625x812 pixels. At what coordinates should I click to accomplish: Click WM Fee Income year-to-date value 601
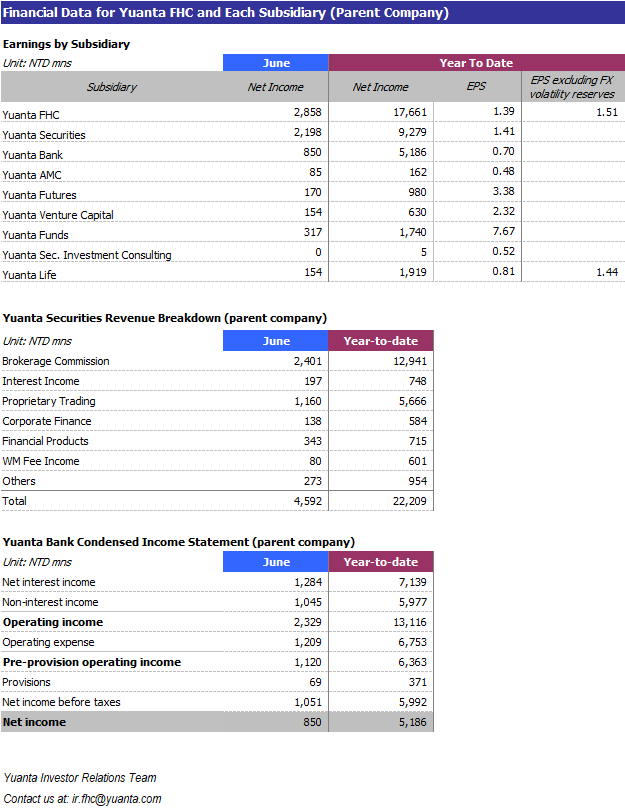click(418, 461)
